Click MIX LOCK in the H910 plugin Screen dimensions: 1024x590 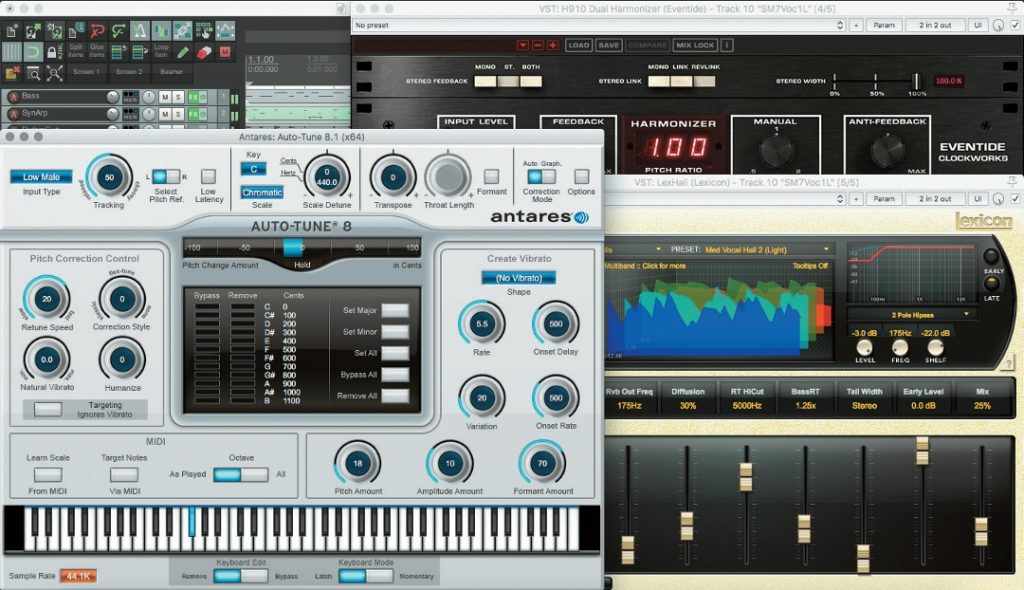click(695, 45)
